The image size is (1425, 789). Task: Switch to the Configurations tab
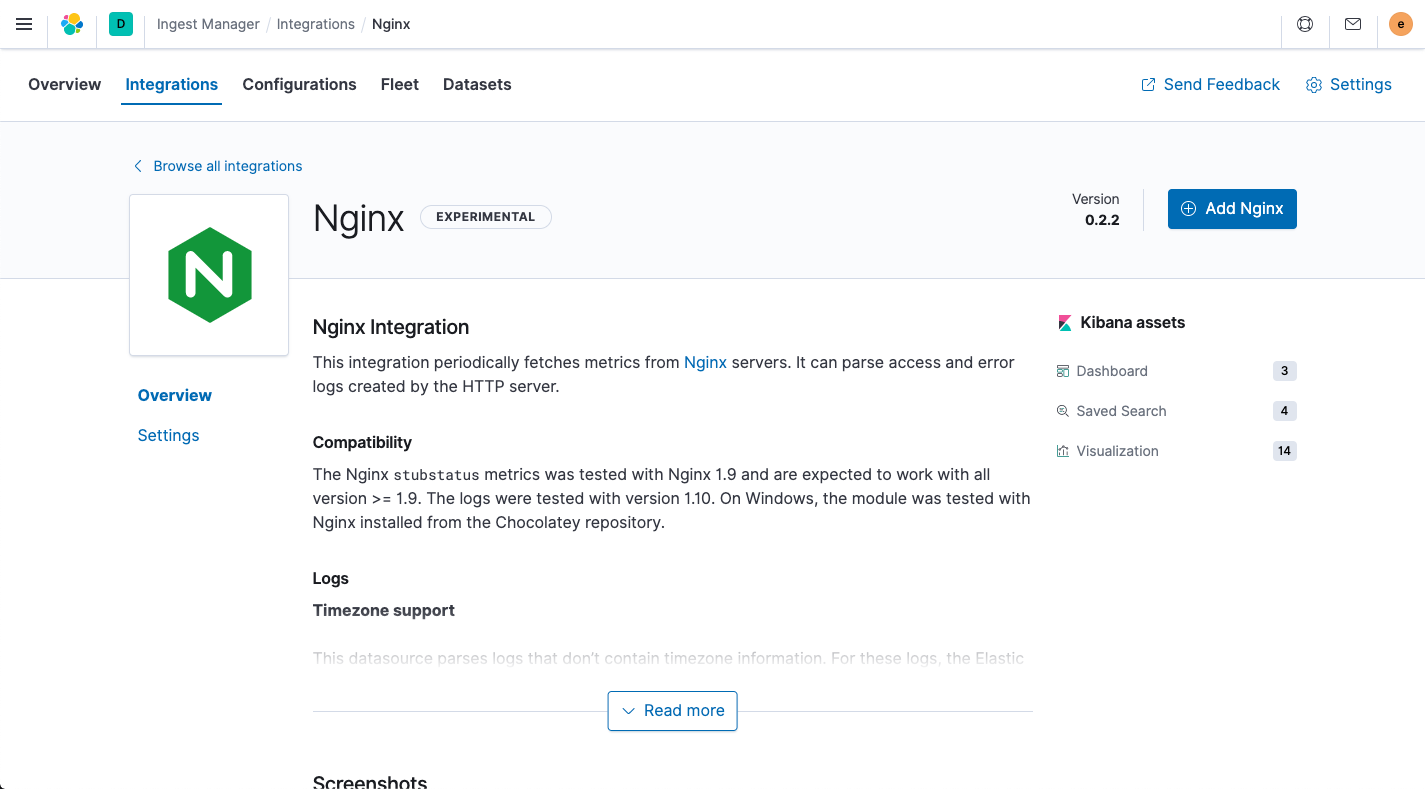299,84
